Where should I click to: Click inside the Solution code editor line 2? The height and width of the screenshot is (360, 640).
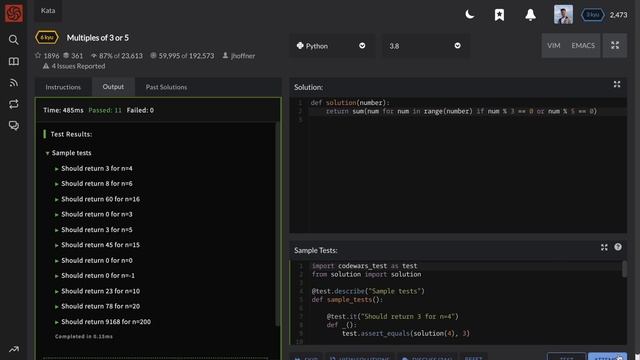pos(467,111)
